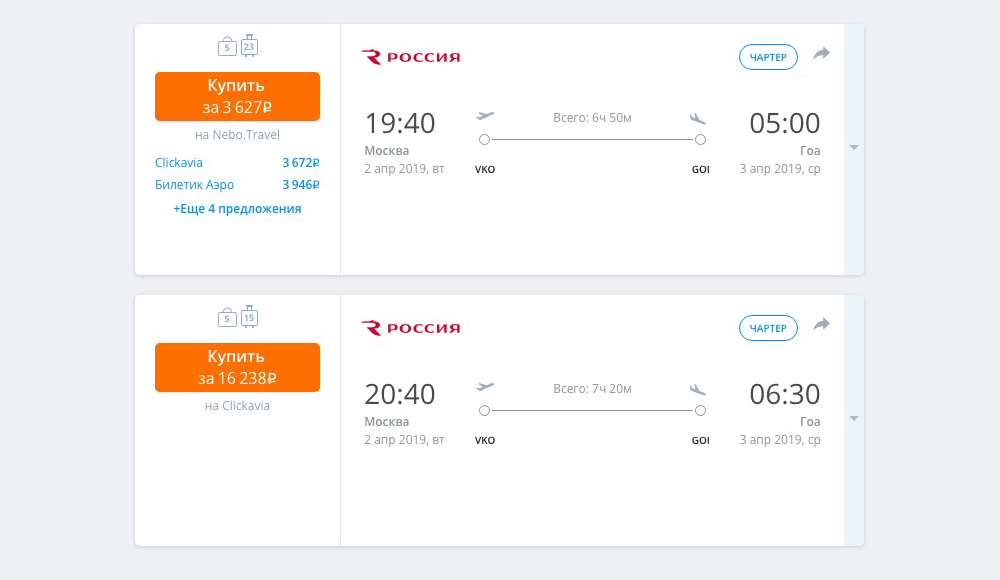
Task: Click the Rossiya airline logo on second ticket
Action: [x=411, y=328]
